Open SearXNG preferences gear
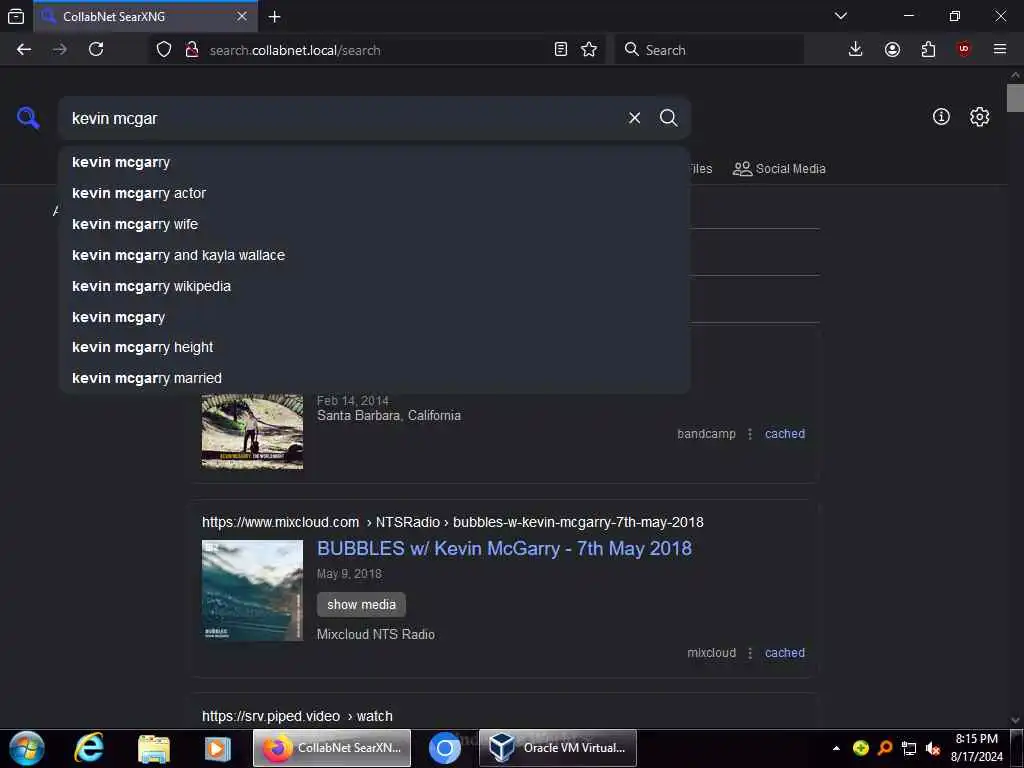 (x=979, y=117)
